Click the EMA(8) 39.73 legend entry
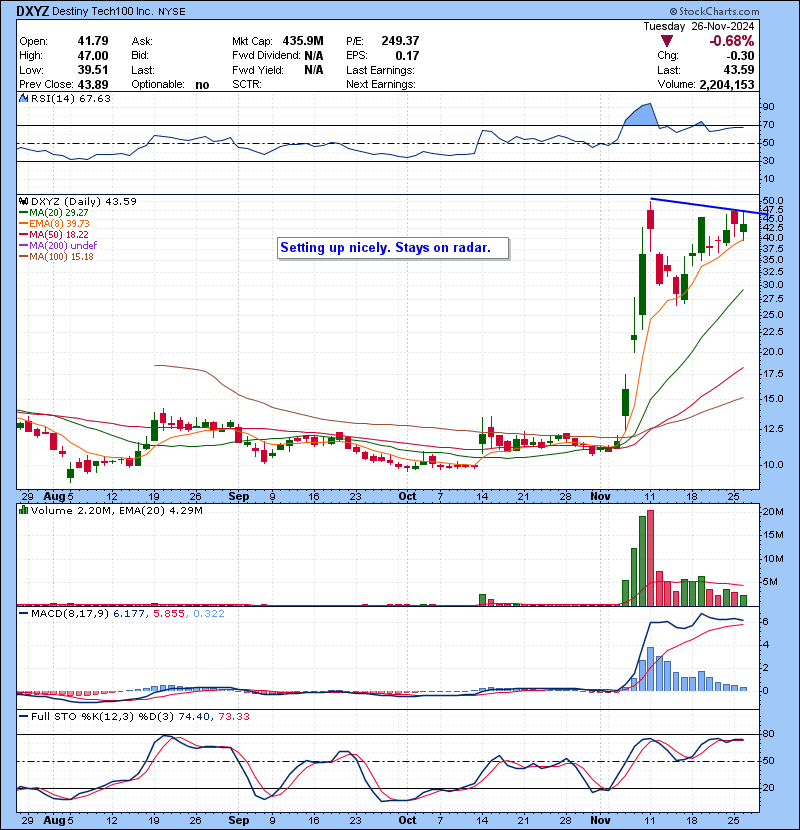800x830 pixels. [54, 223]
